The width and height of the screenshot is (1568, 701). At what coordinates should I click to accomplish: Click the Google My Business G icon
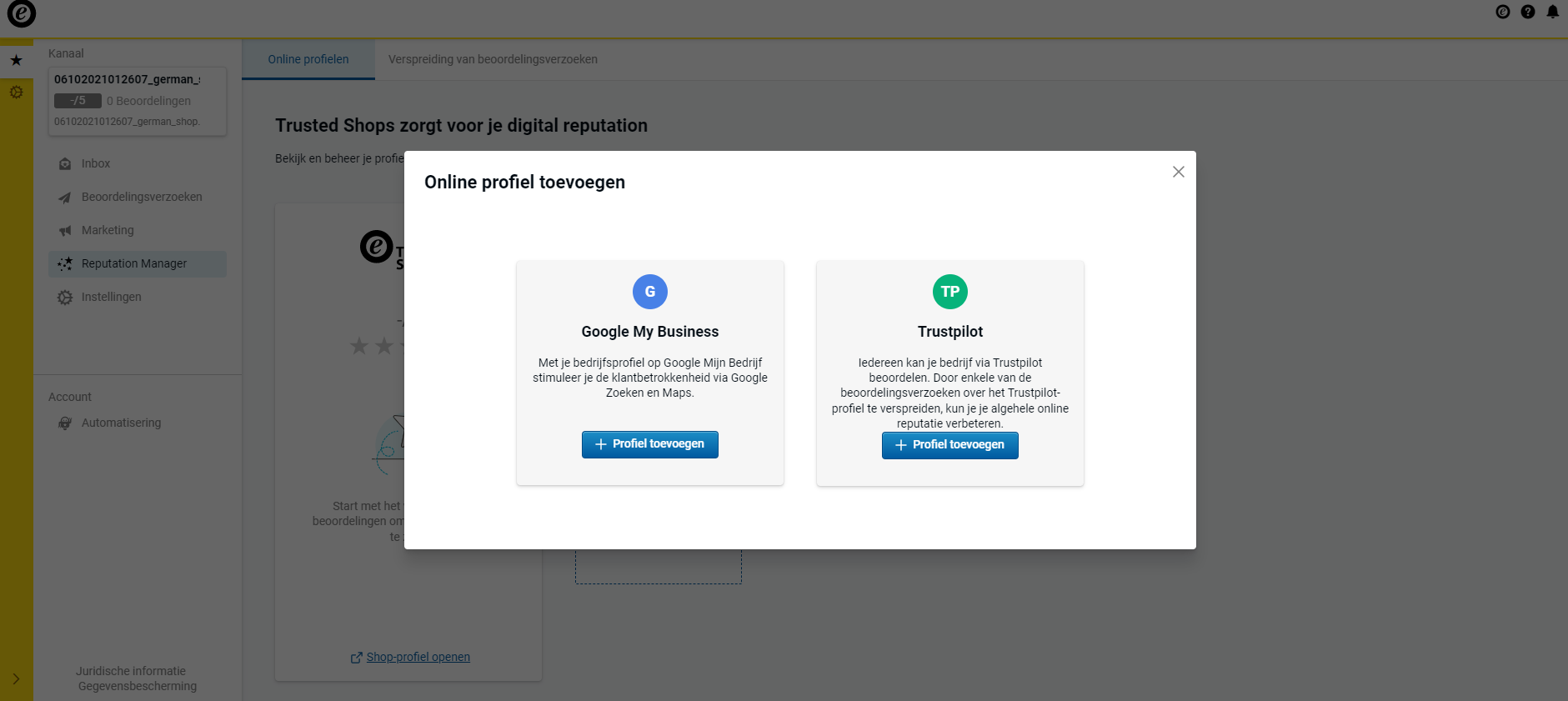point(650,292)
